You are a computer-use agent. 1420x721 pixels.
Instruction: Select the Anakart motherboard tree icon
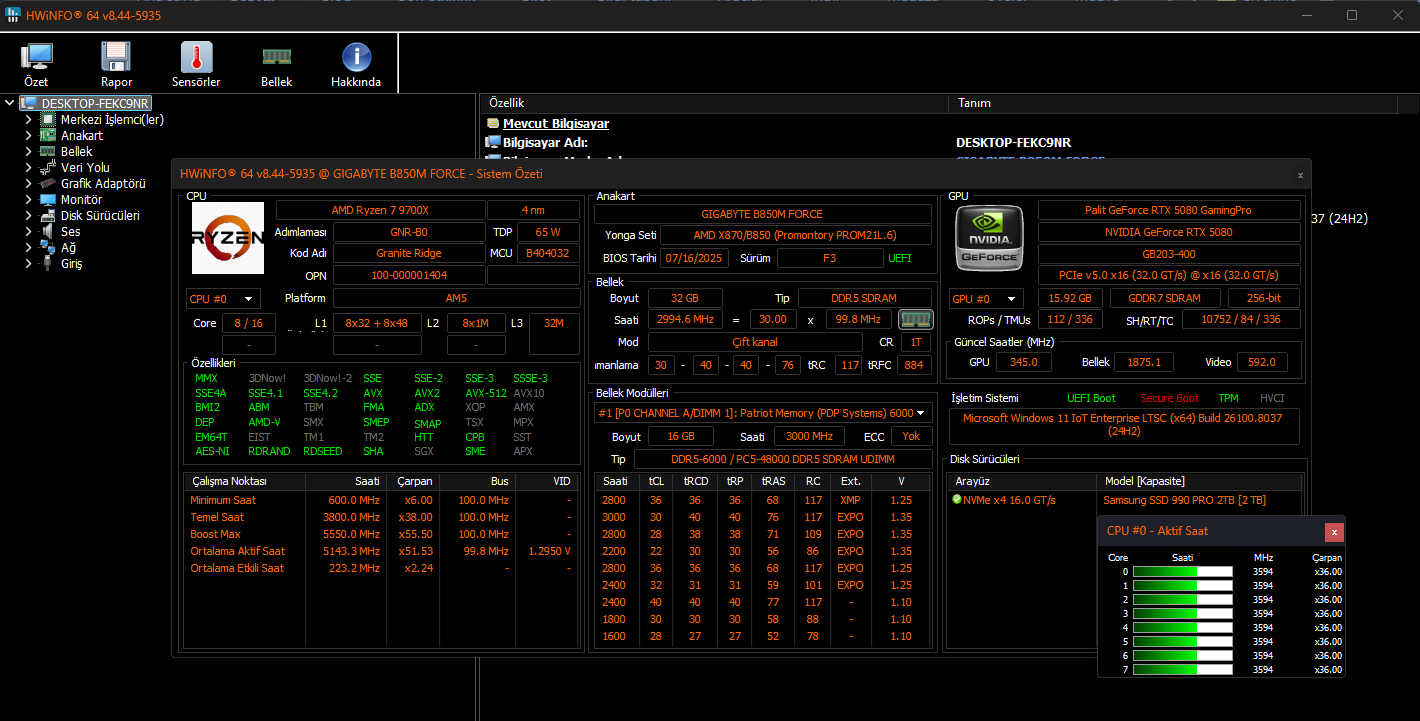48,135
